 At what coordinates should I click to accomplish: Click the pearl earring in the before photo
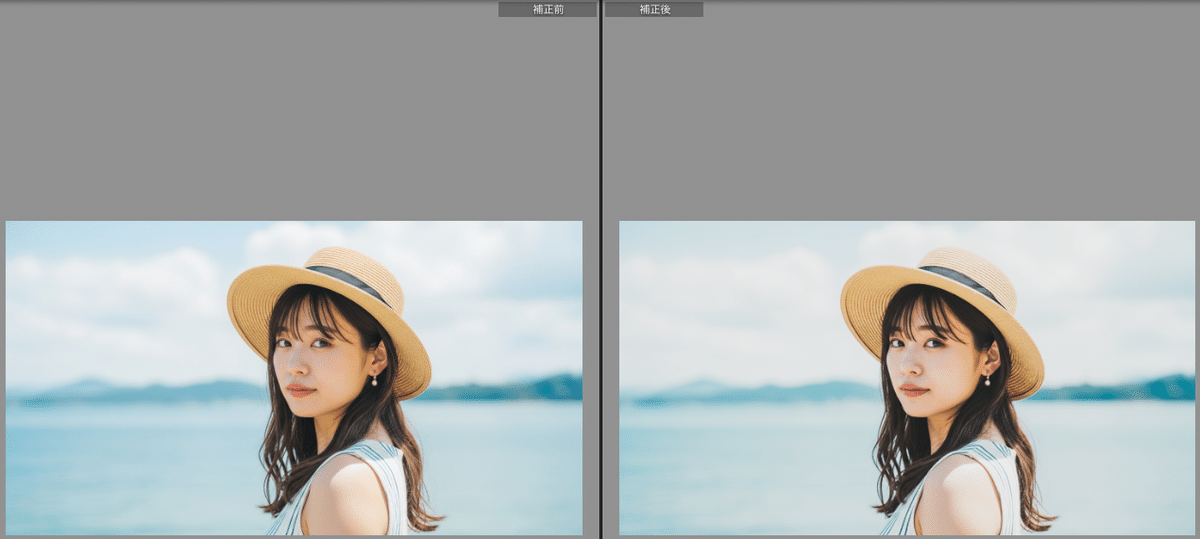374,381
